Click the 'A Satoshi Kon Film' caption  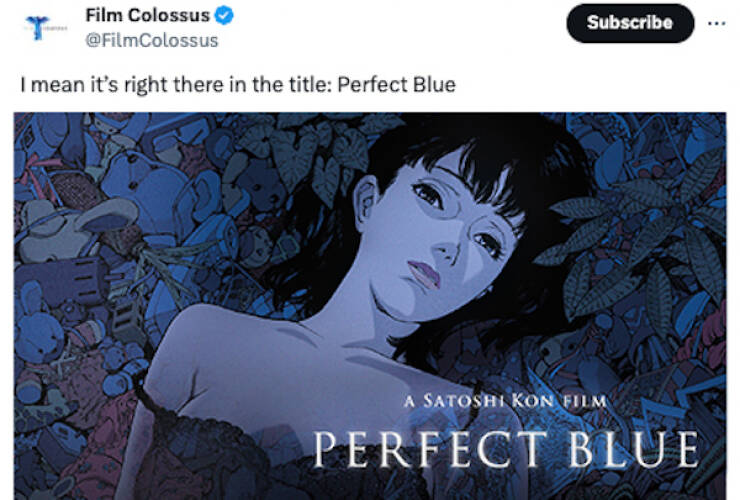(505, 401)
